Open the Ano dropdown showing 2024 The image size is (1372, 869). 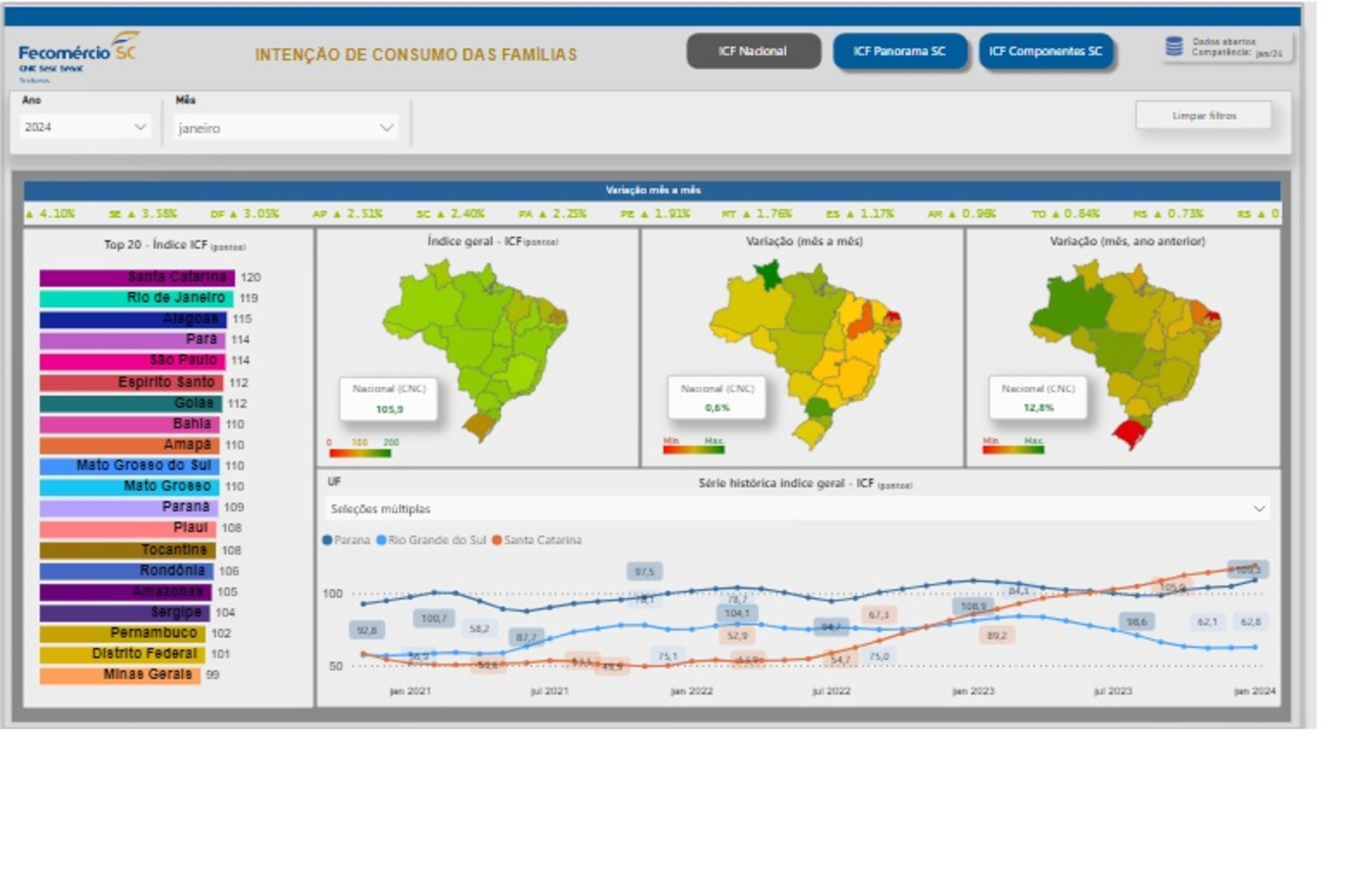(85, 127)
